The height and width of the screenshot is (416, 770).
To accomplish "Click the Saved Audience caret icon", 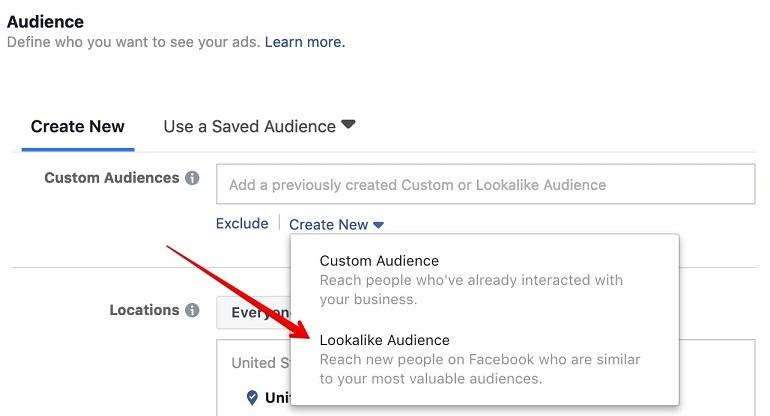I will [x=348, y=124].
